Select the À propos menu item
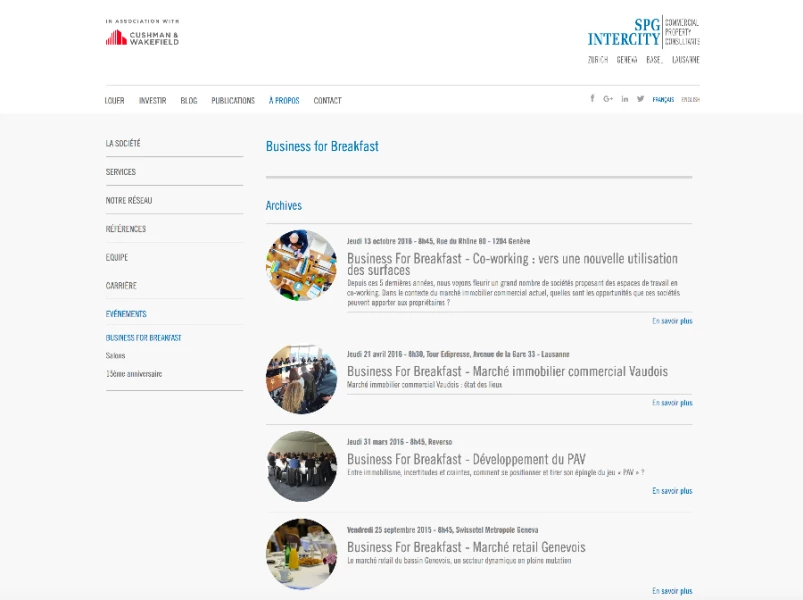This screenshot has height=600, width=803. click(x=284, y=100)
